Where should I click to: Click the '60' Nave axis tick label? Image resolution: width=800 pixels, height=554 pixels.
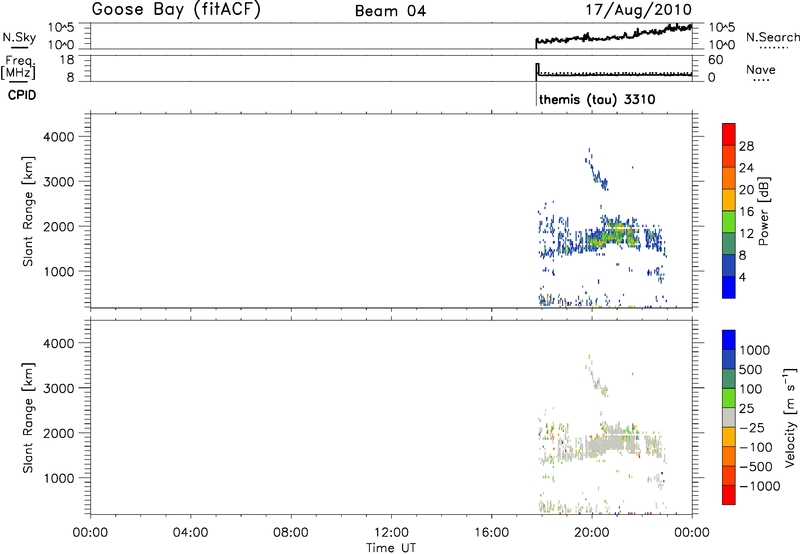coord(715,60)
